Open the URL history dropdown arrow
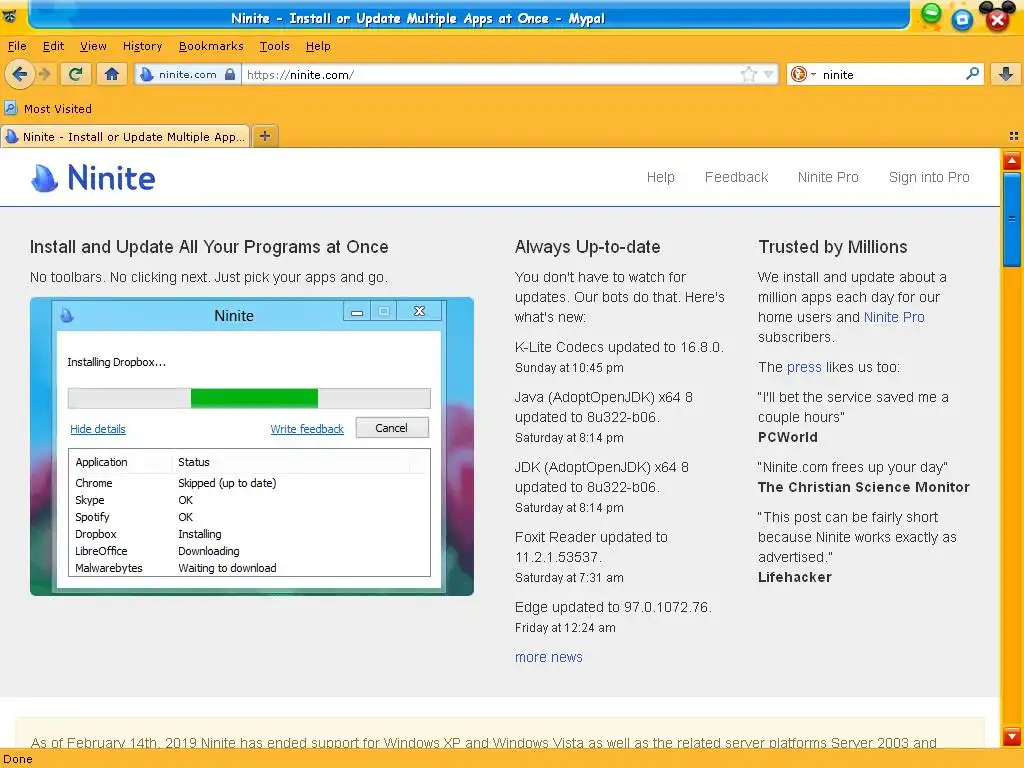This screenshot has height=768, width=1024. [769, 74]
